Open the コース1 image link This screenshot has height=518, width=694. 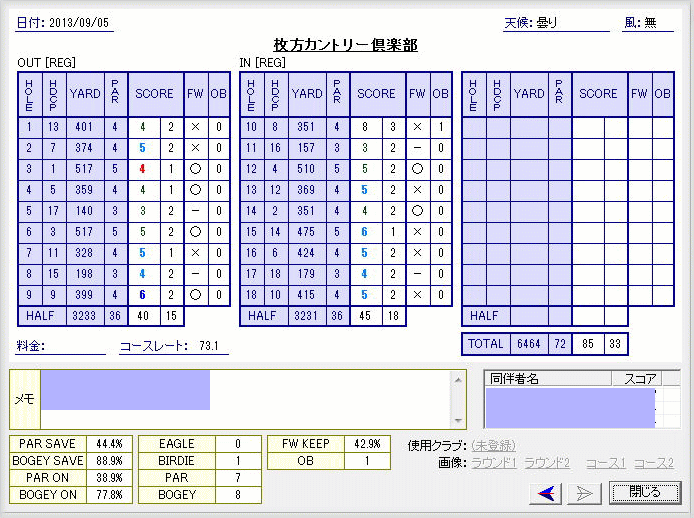pyautogui.click(x=605, y=463)
